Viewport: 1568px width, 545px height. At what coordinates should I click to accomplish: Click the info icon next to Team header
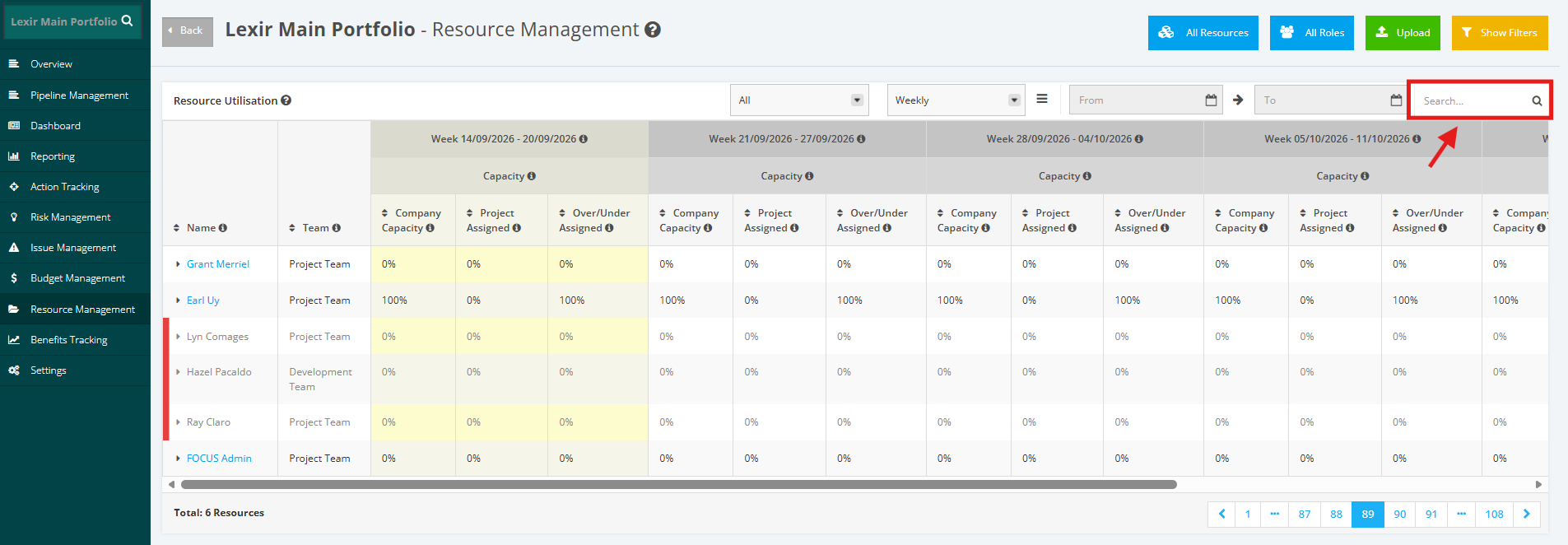tap(336, 228)
